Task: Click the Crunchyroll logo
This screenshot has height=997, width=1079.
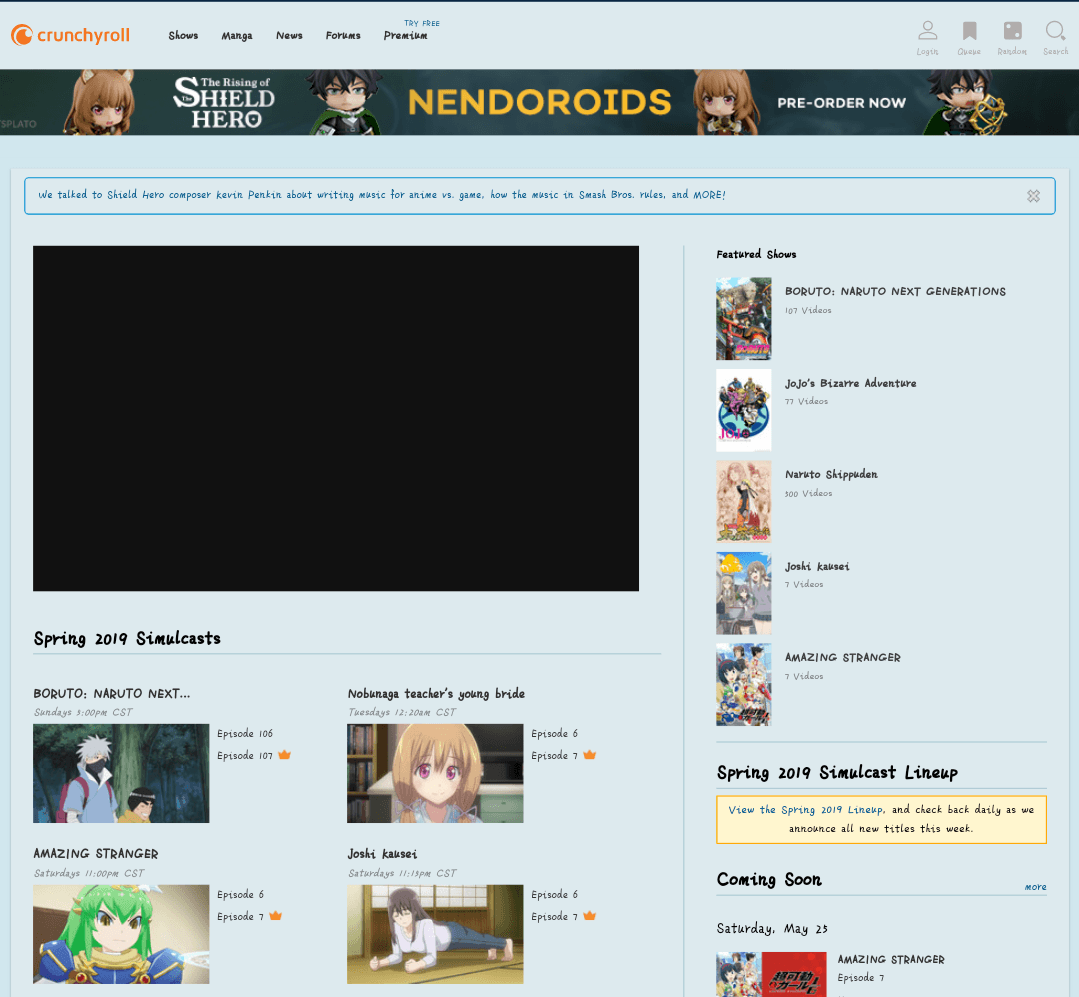Action: (x=70, y=35)
